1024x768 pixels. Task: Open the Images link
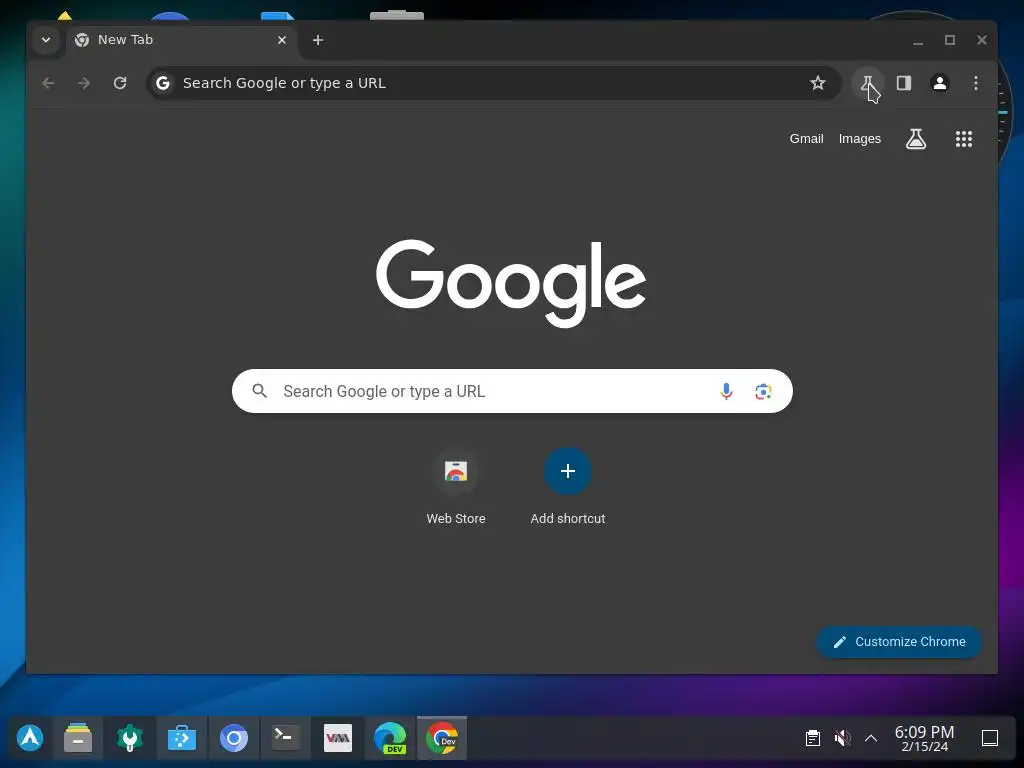(859, 138)
